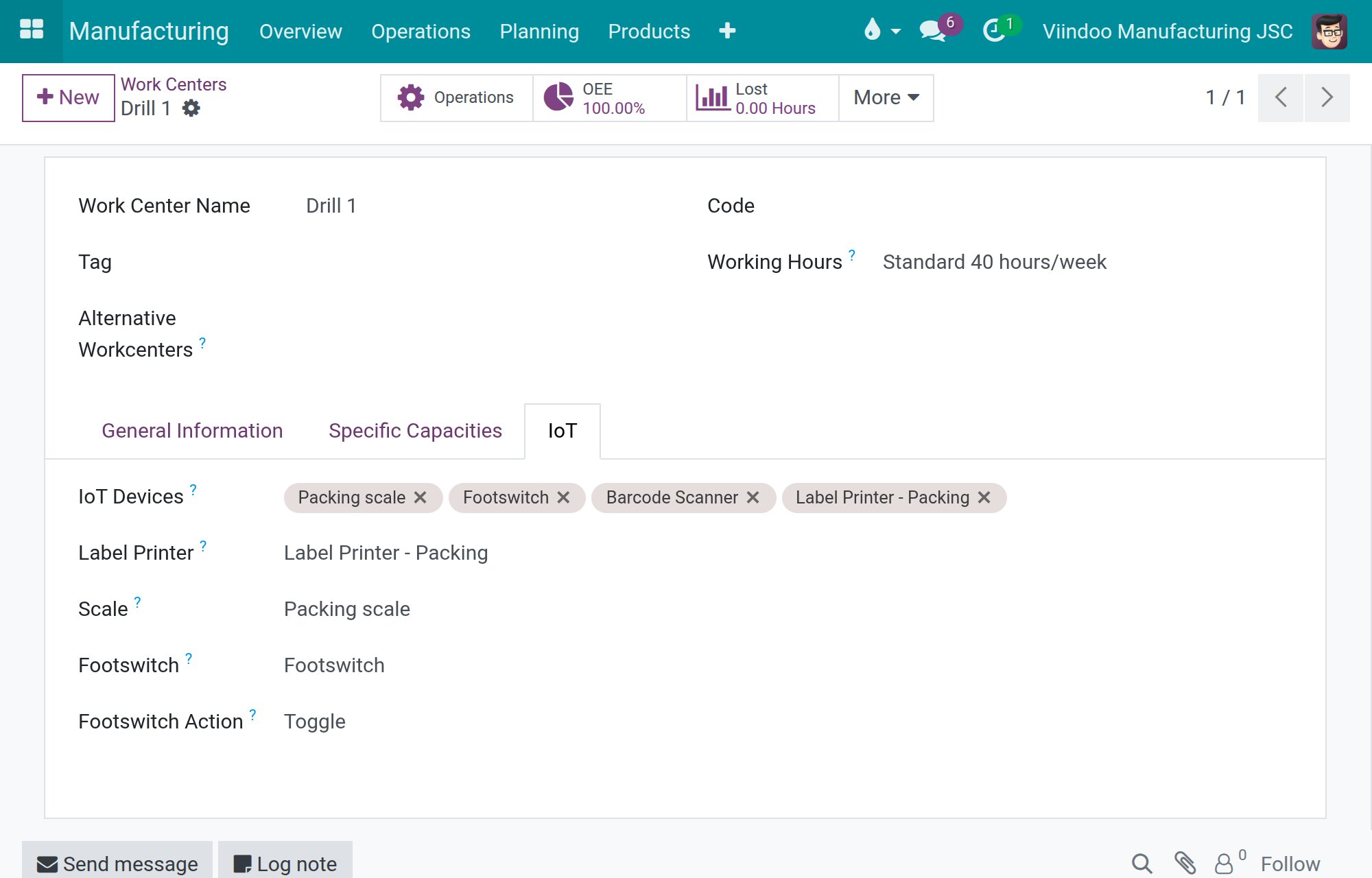Open the OEE 100.00% stat button
1372x878 pixels.
610,98
